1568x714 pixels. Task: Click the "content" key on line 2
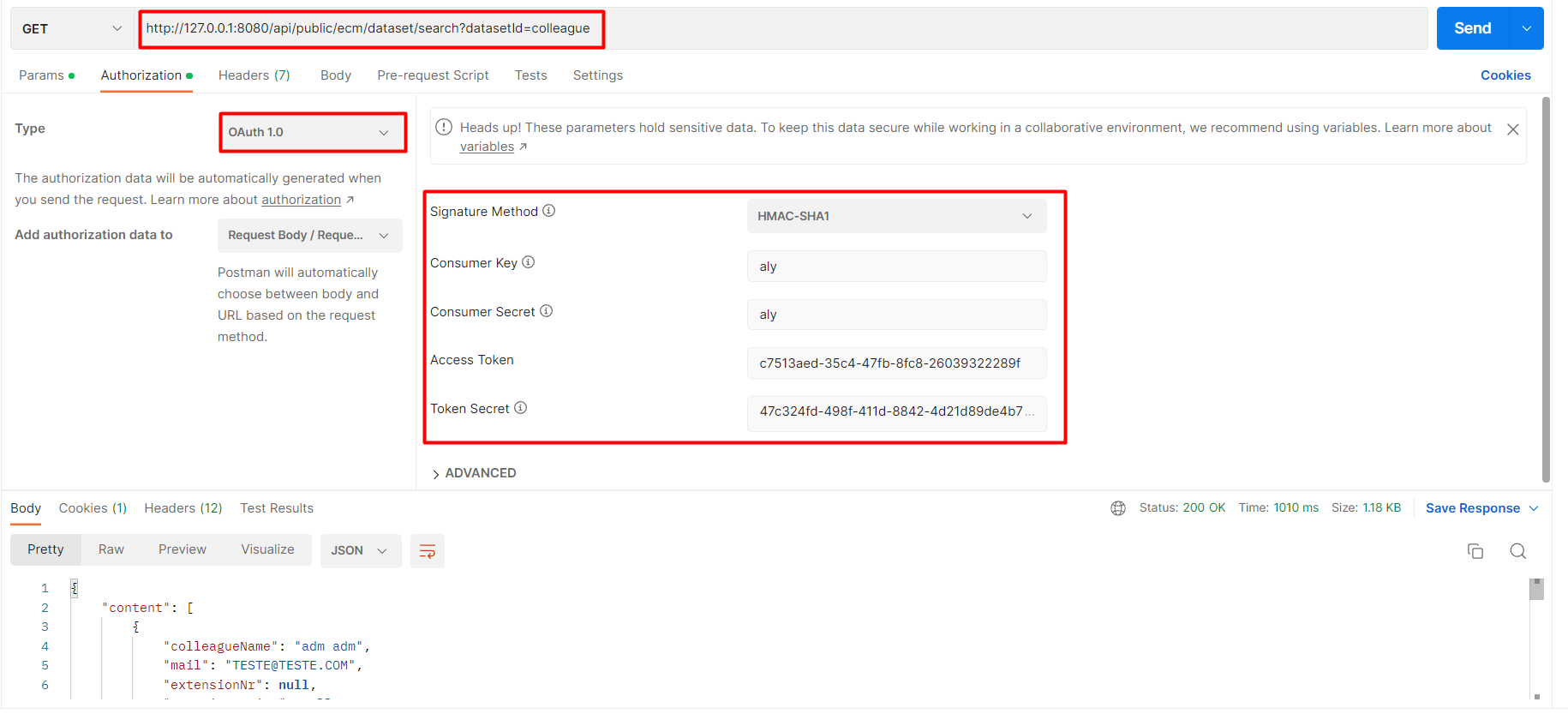click(136, 608)
